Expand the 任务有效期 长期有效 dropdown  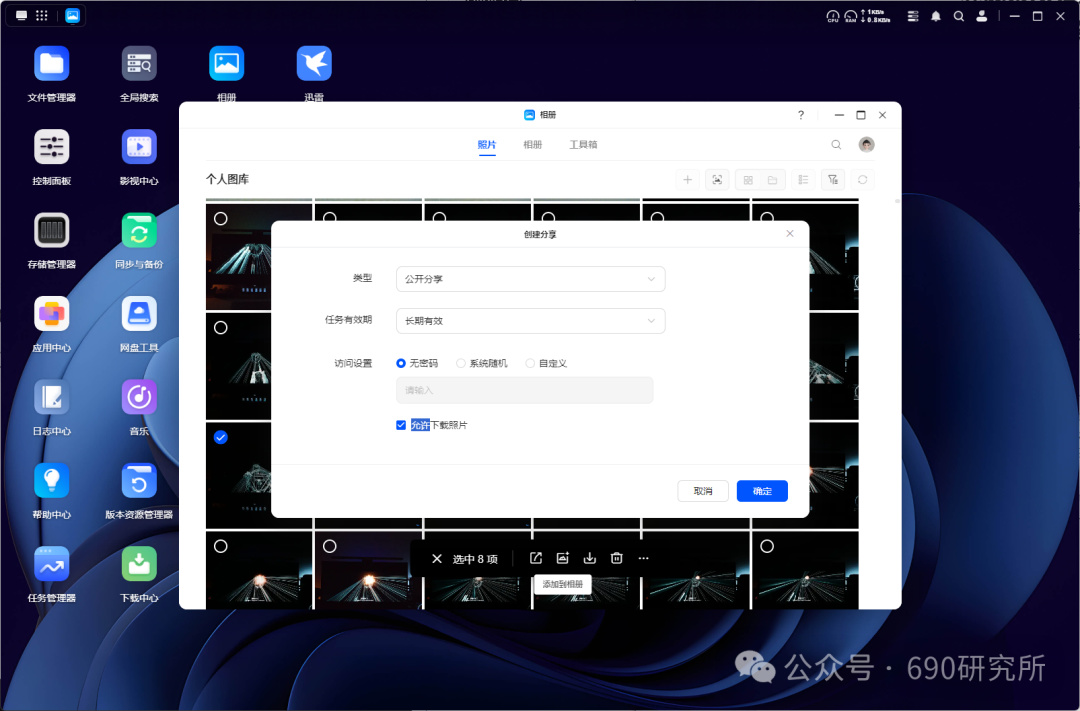[x=530, y=321]
